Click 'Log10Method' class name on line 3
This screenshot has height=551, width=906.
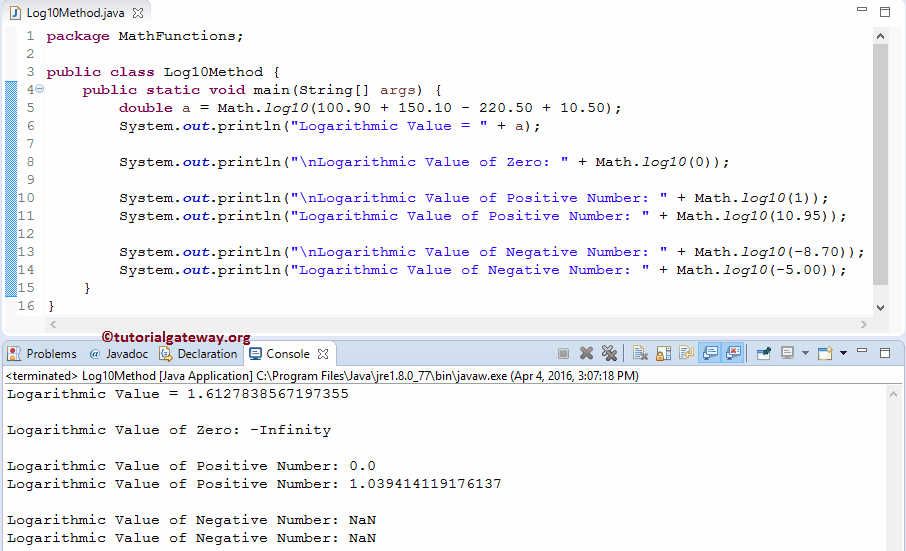click(213, 72)
